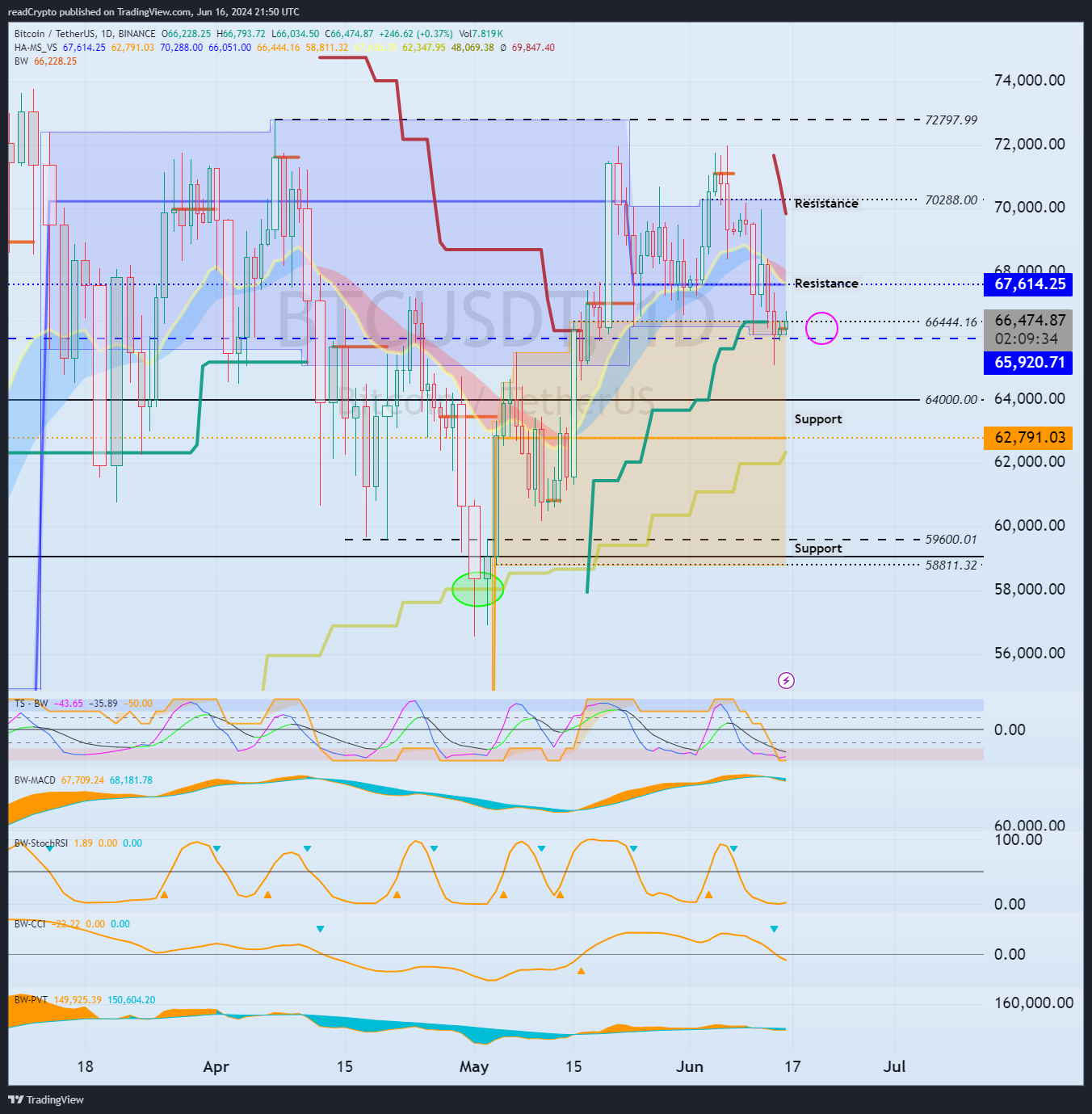Viewport: 1092px width, 1114px height.
Task: Click 58,000.00 on the price axis
Action: [1029, 589]
